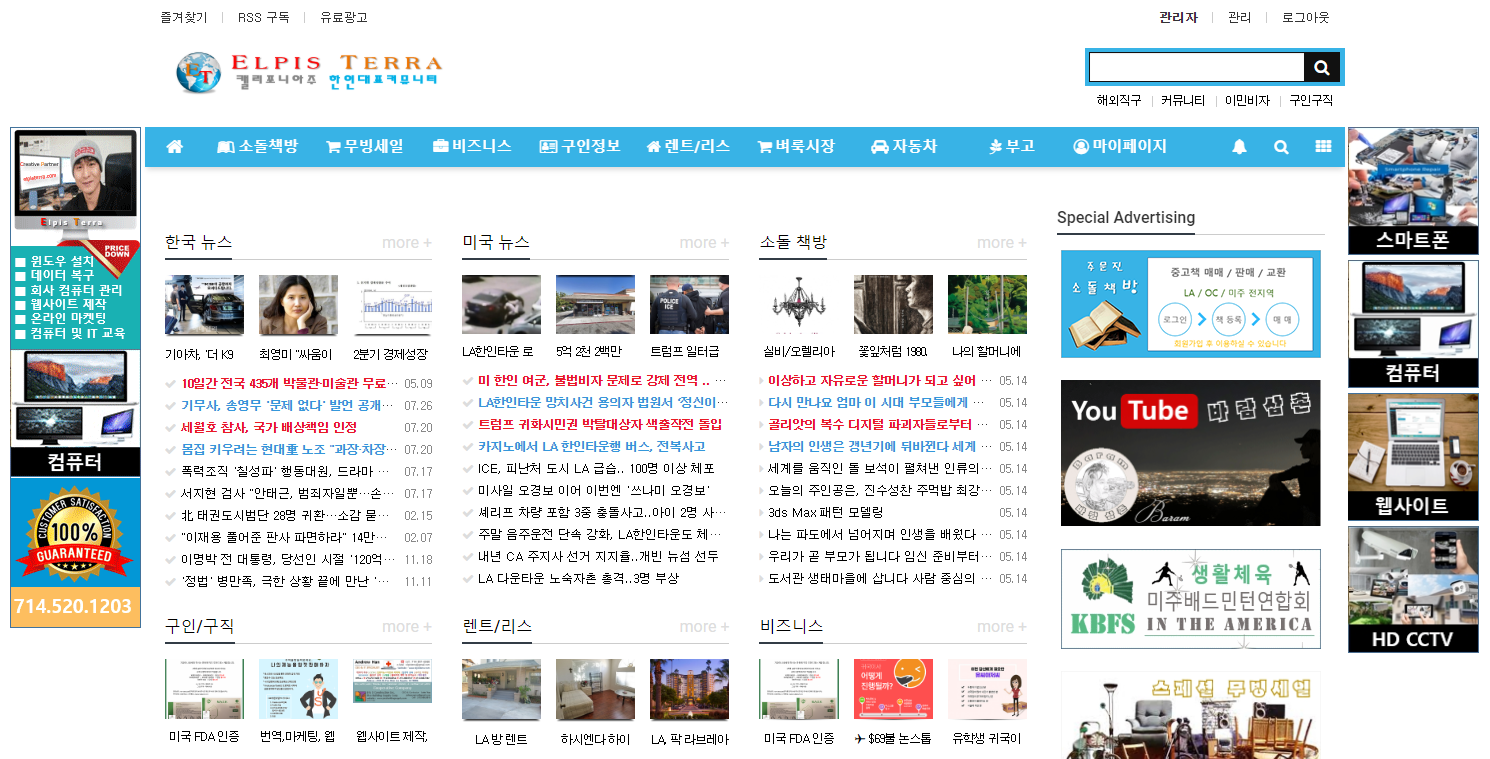Go to 마이페이지 in navigation bar
Screen dimensions: 1490x759
(x=1120, y=147)
